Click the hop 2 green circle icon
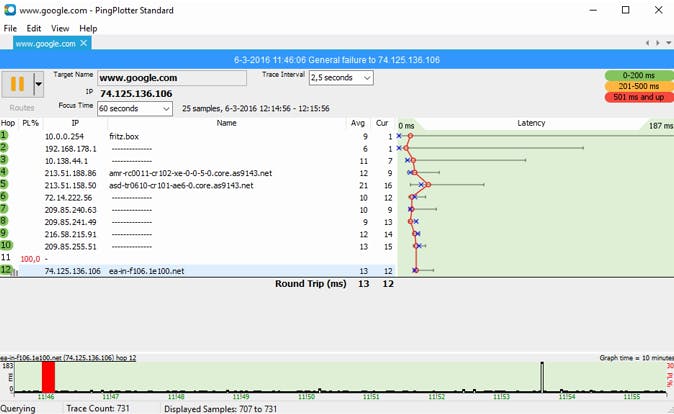Viewport: 674px width, 414px height. (x=4, y=147)
